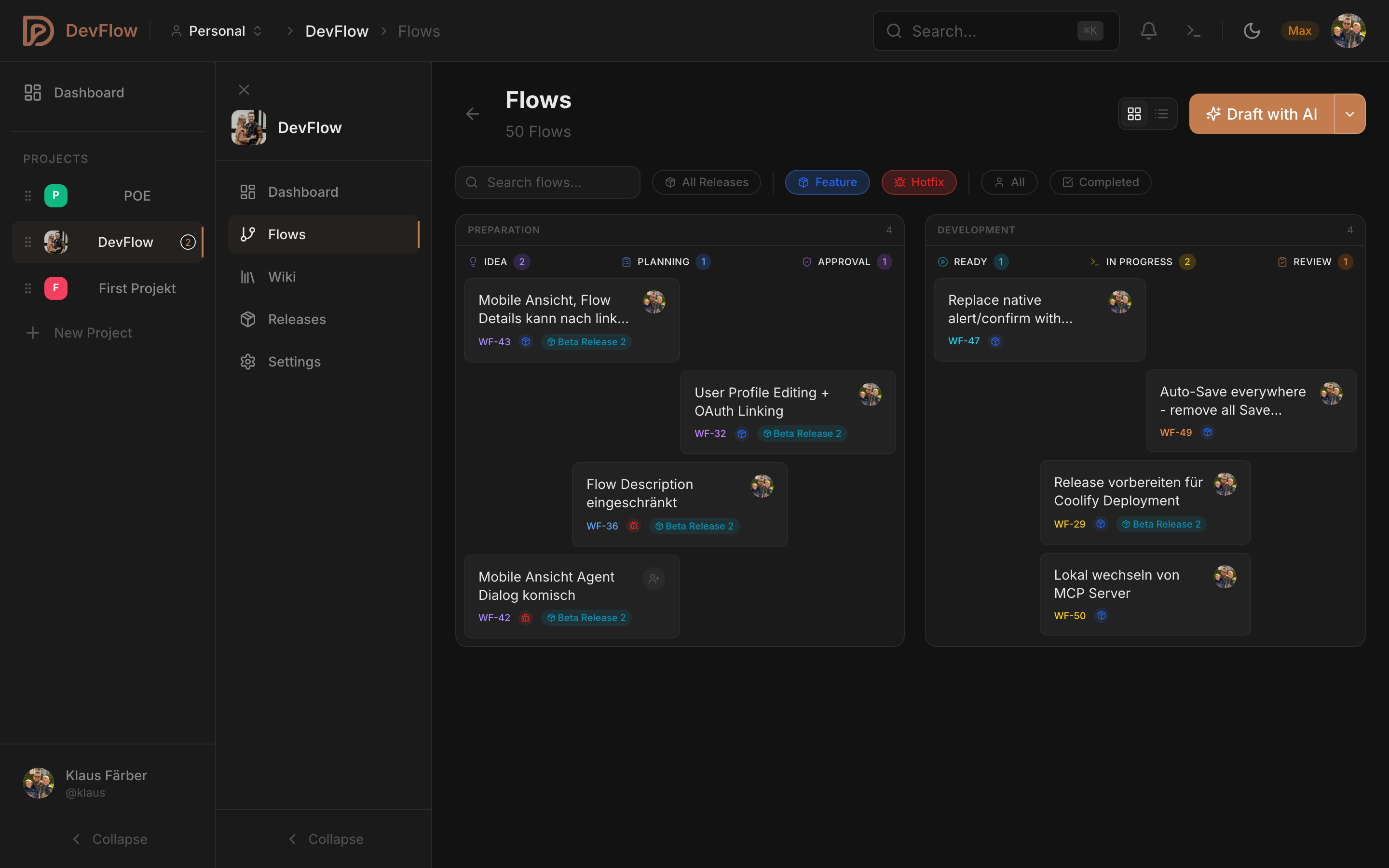Image resolution: width=1389 pixels, height=868 pixels.
Task: Close the DevFlow project panel
Action: [244, 90]
